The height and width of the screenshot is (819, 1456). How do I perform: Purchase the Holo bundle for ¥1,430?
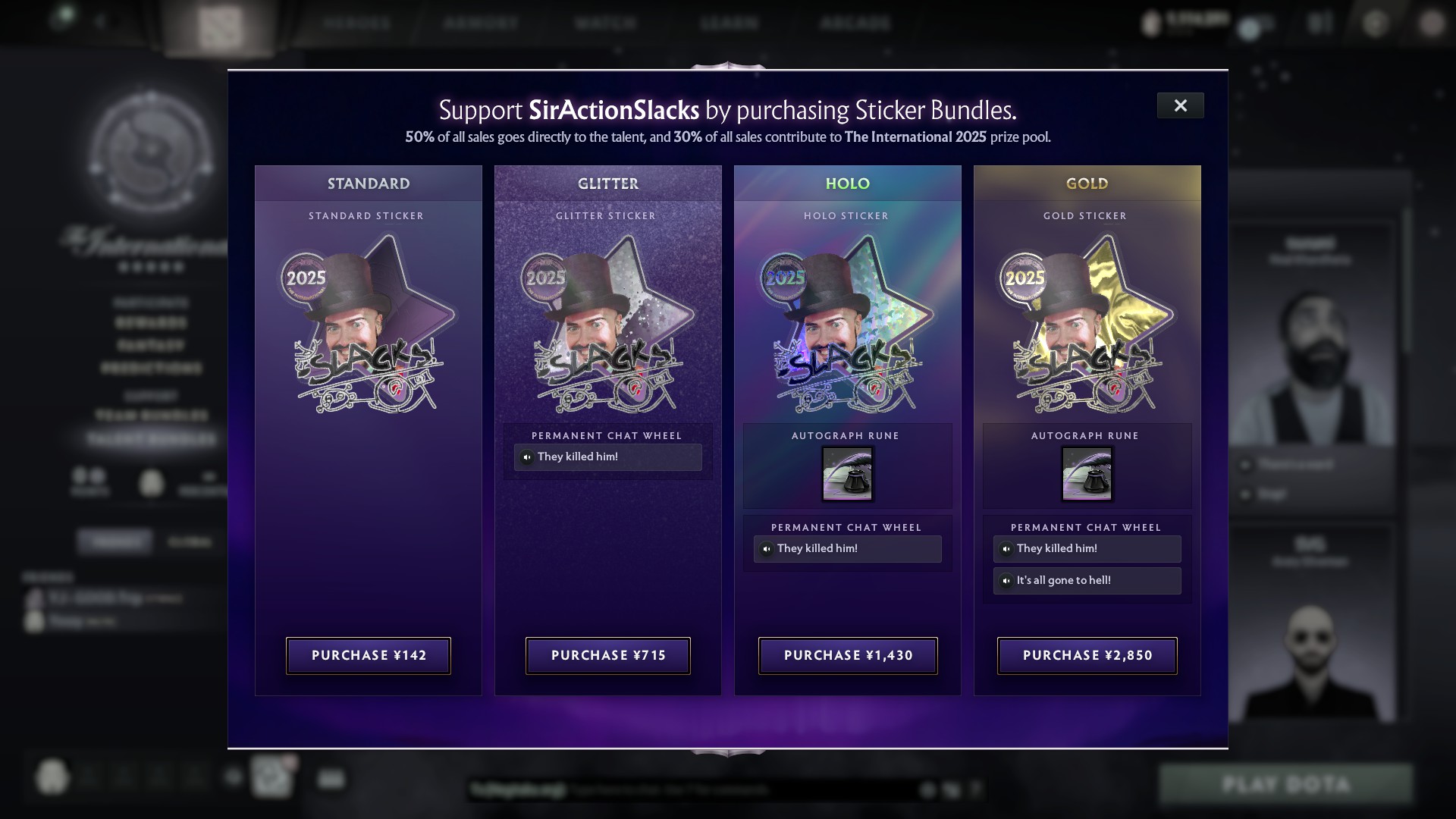pos(848,656)
